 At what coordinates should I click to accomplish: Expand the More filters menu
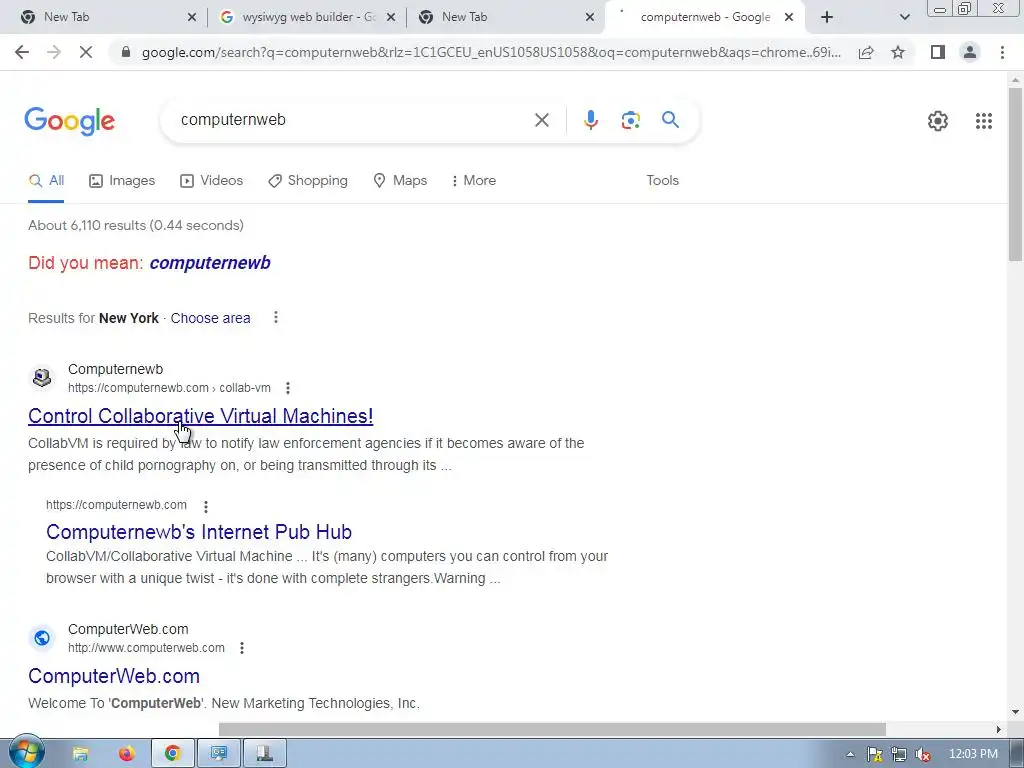473,181
